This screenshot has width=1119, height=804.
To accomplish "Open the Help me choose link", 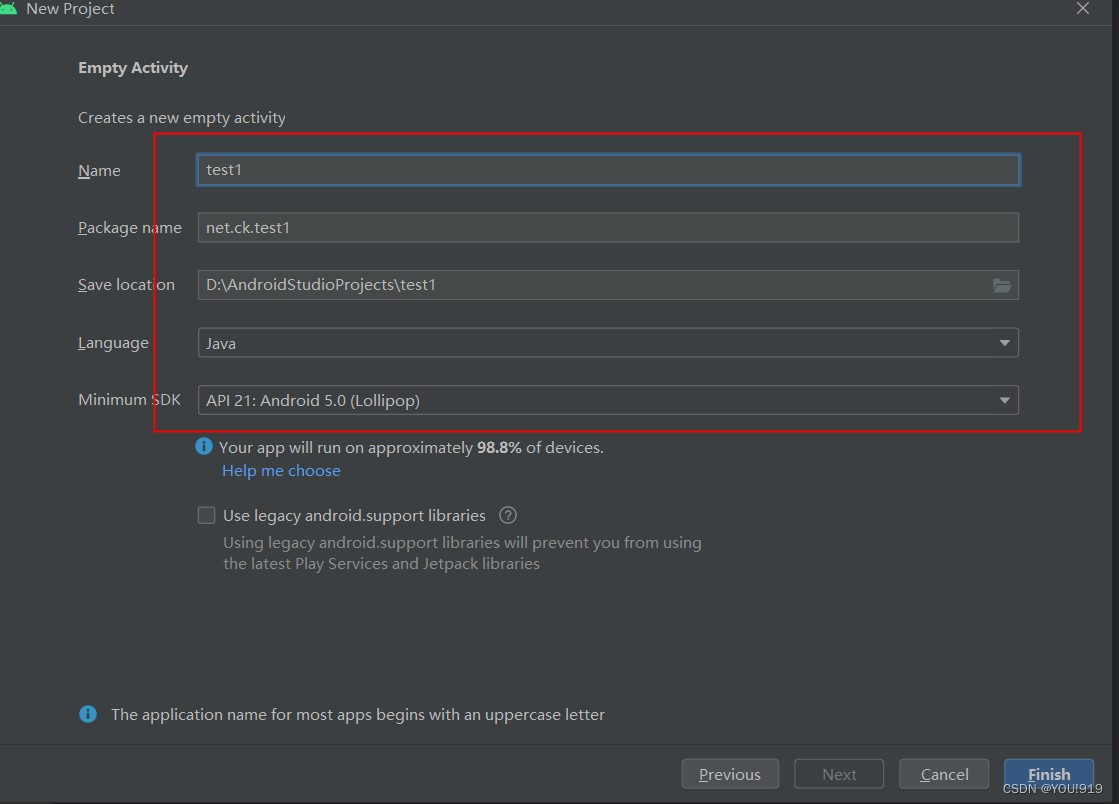I will coord(281,471).
